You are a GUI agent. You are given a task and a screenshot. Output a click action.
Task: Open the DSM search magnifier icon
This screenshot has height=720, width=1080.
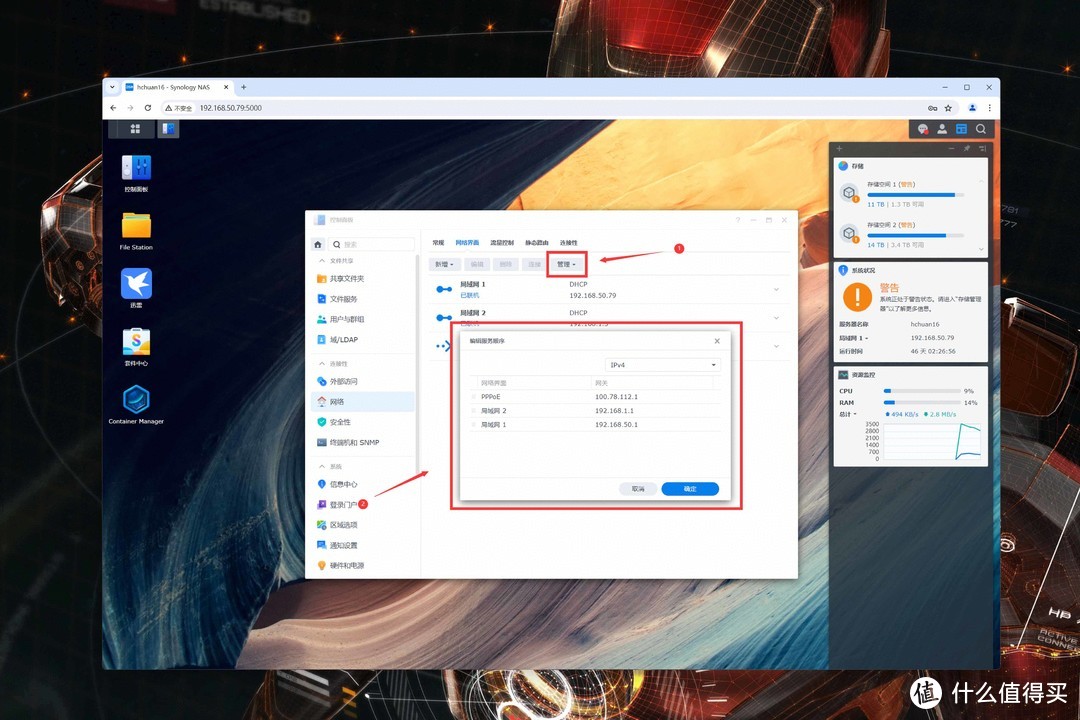coord(981,129)
